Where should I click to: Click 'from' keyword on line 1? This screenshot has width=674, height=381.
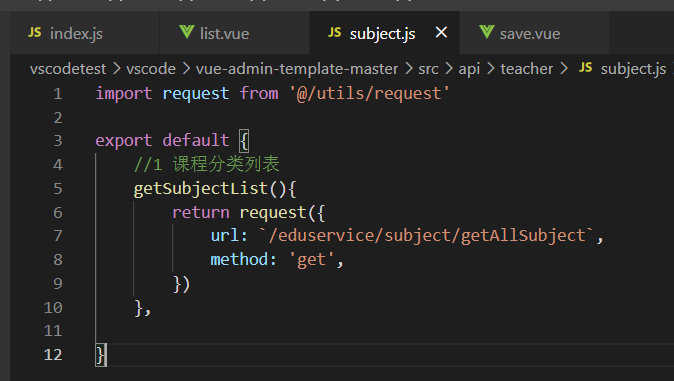(x=259, y=93)
